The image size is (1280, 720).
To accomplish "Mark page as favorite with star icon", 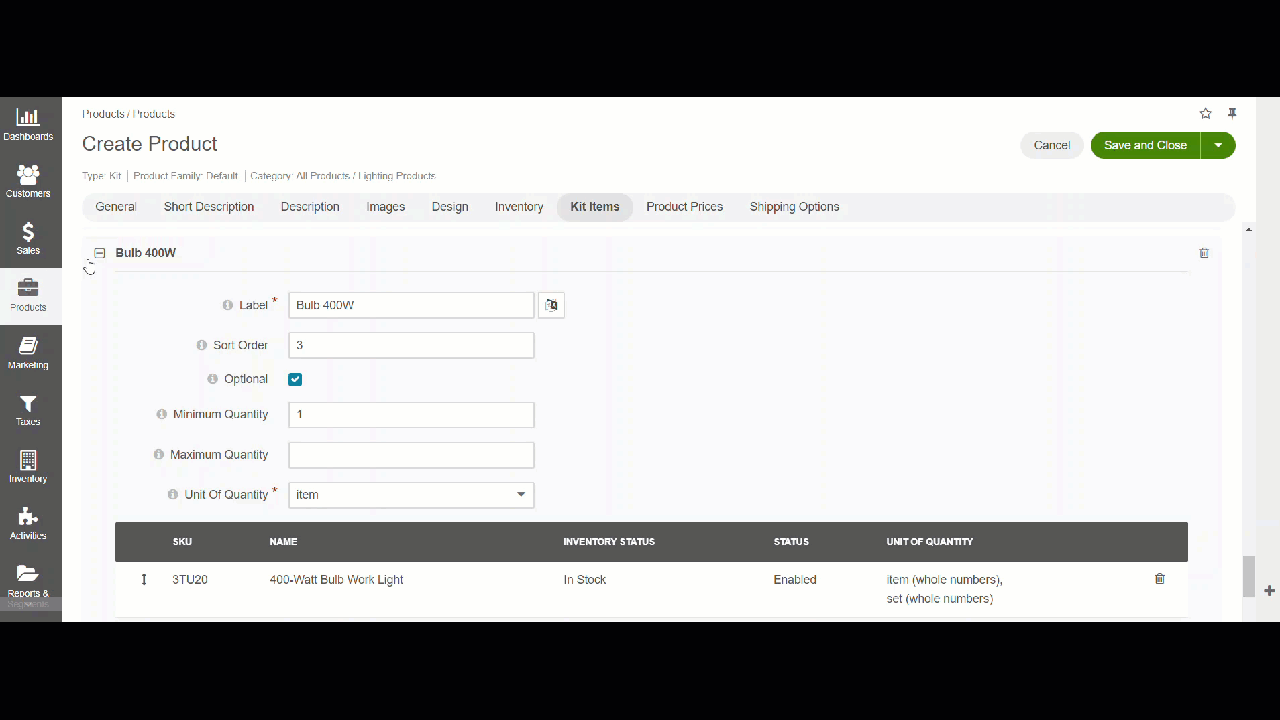I will (1206, 114).
